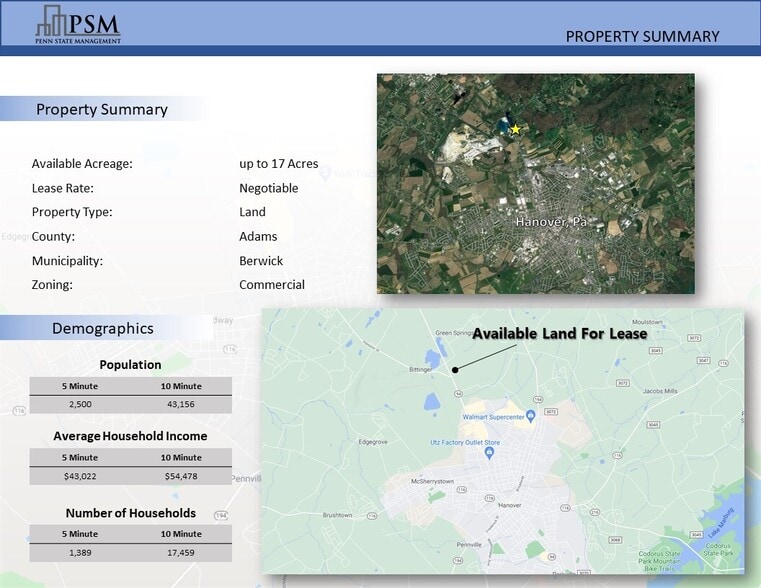Image resolution: width=761 pixels, height=588 pixels.
Task: Open the satellite aerial image
Action: pyautogui.click(x=535, y=183)
